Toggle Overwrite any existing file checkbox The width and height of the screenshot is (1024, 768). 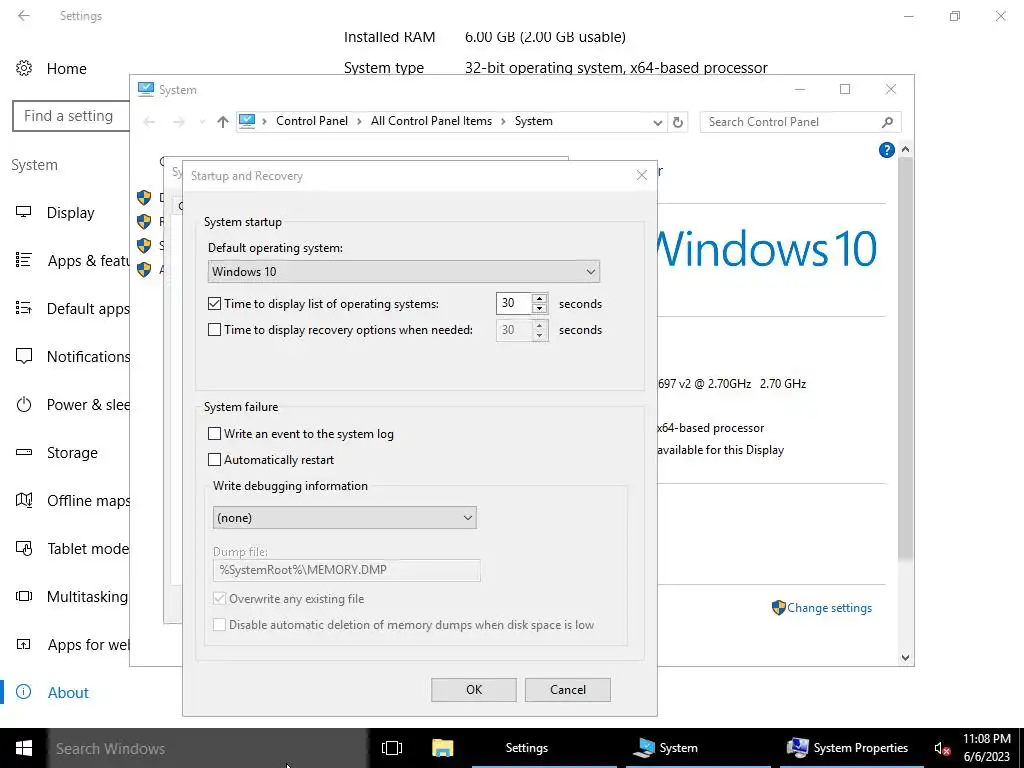click(219, 598)
